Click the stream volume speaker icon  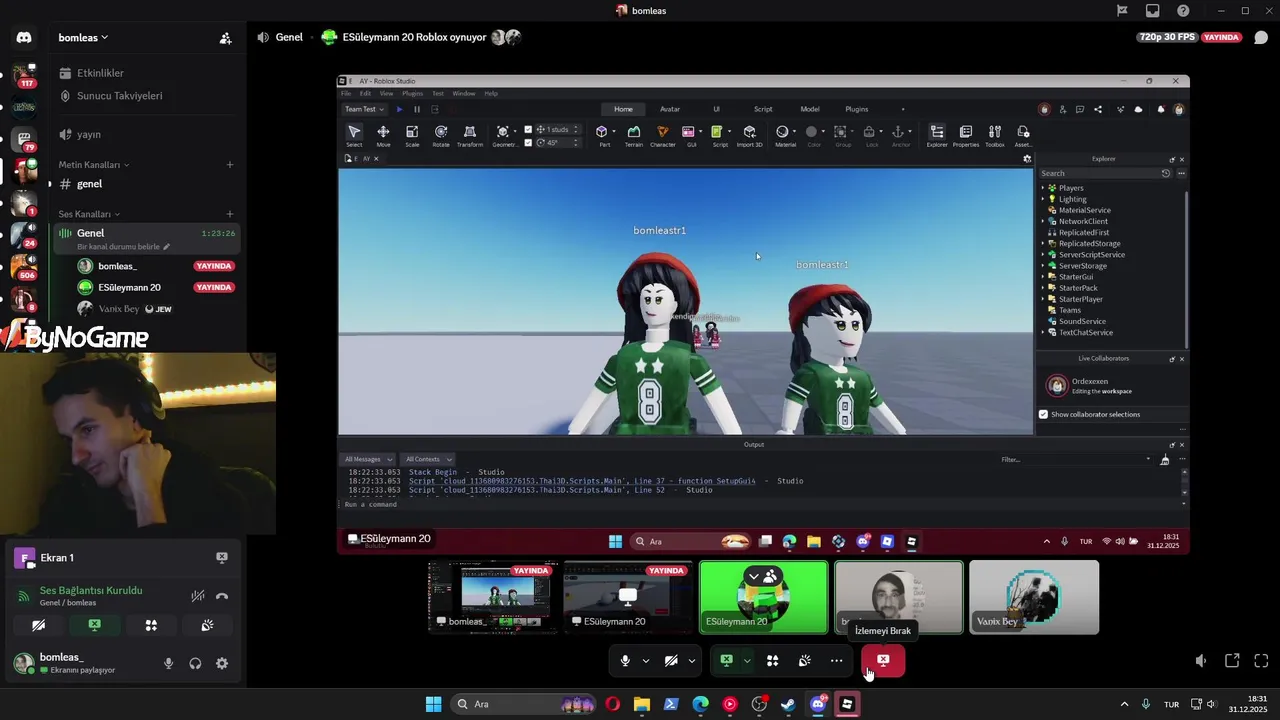point(1201,661)
